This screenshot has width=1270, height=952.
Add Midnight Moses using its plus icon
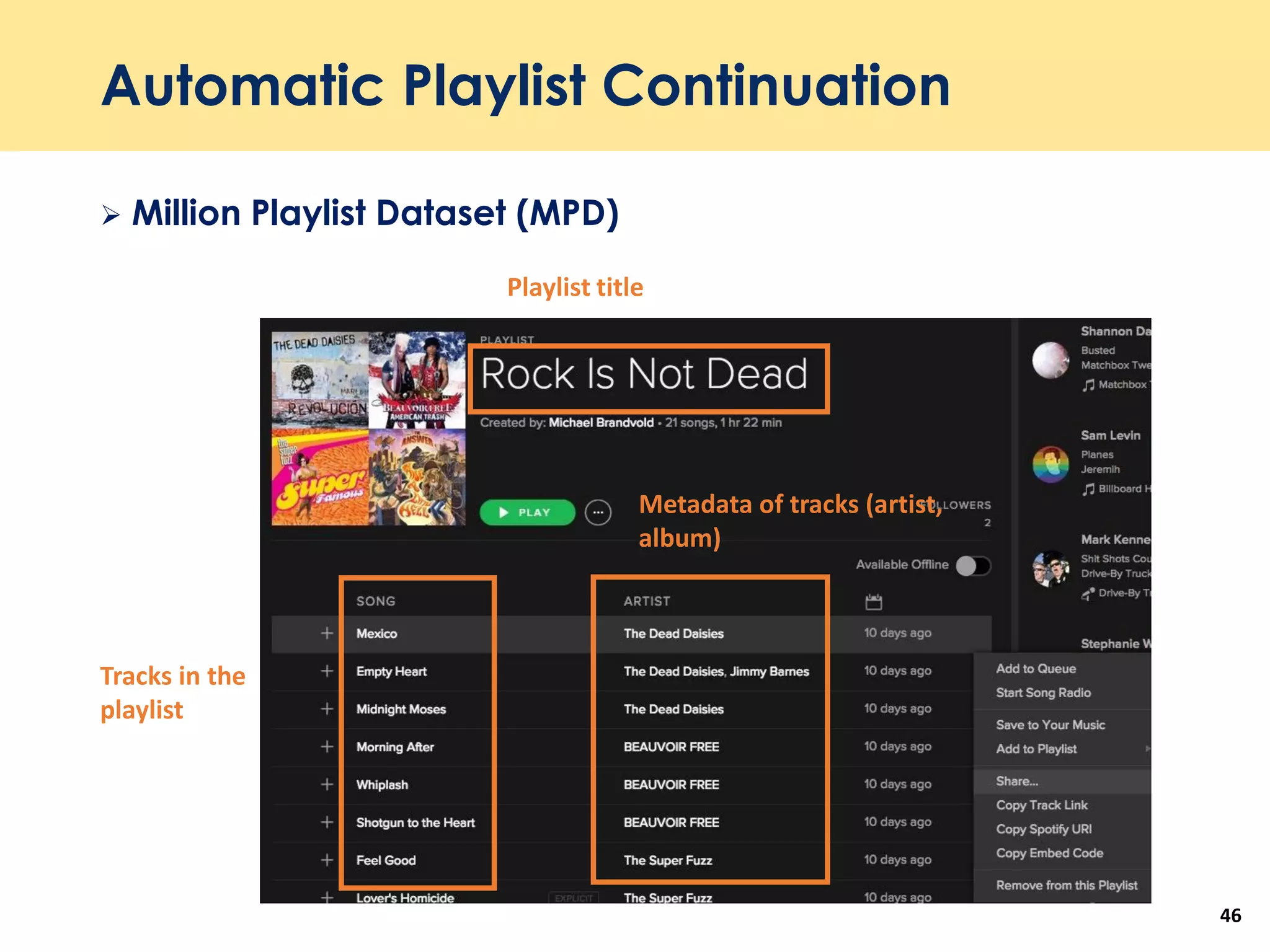click(x=327, y=709)
